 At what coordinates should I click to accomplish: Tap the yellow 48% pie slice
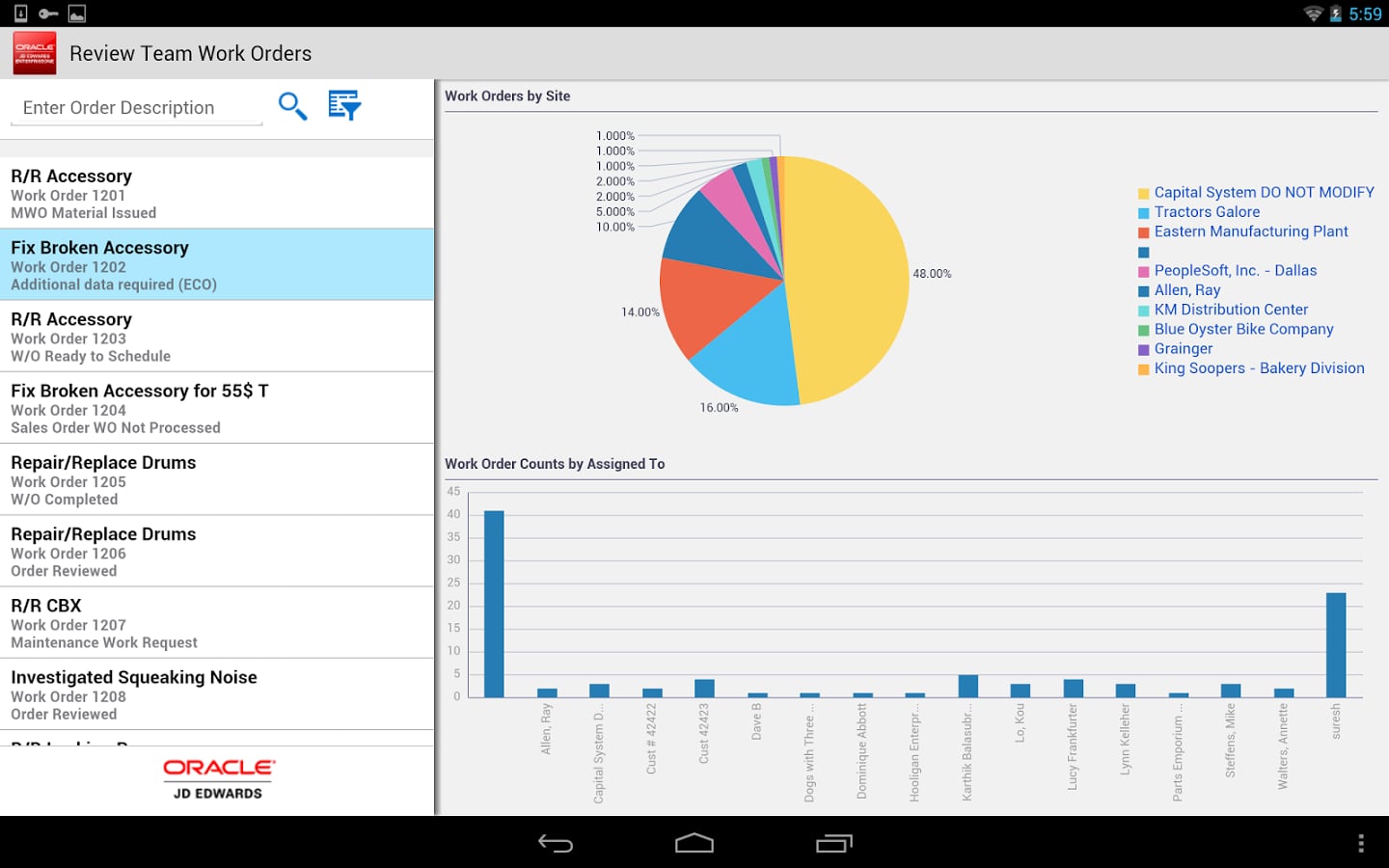pos(849,280)
